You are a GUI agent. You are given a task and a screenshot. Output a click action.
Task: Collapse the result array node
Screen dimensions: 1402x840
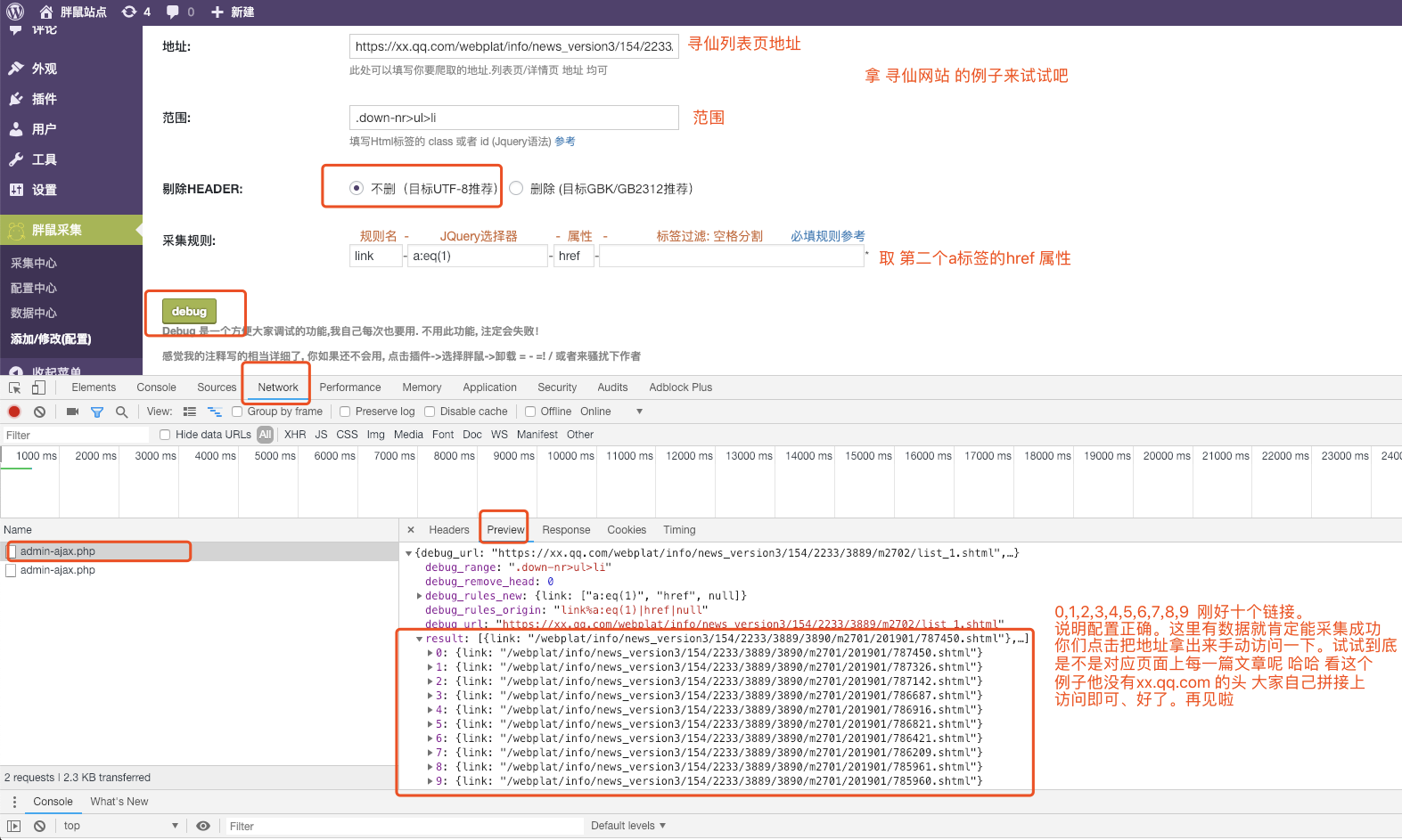[419, 639]
